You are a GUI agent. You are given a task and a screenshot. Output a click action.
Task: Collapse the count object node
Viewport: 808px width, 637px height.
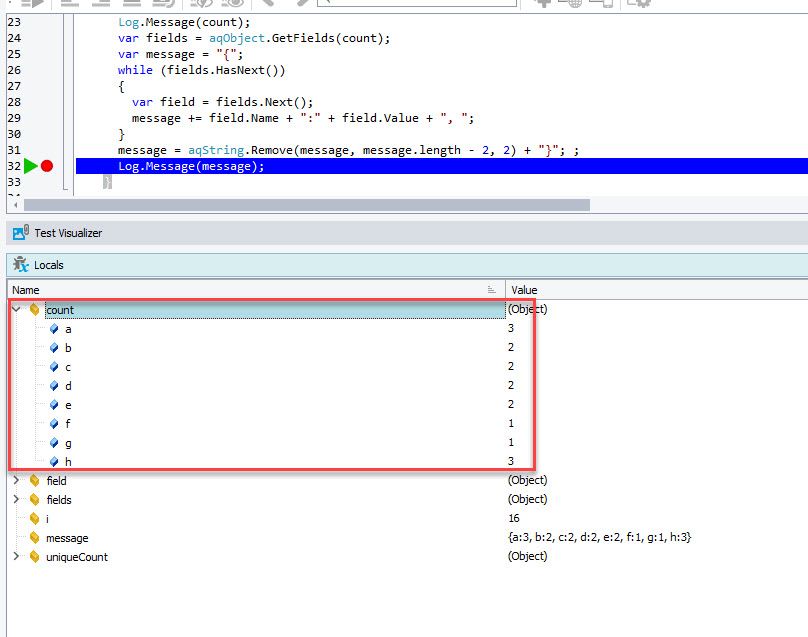tap(16, 310)
